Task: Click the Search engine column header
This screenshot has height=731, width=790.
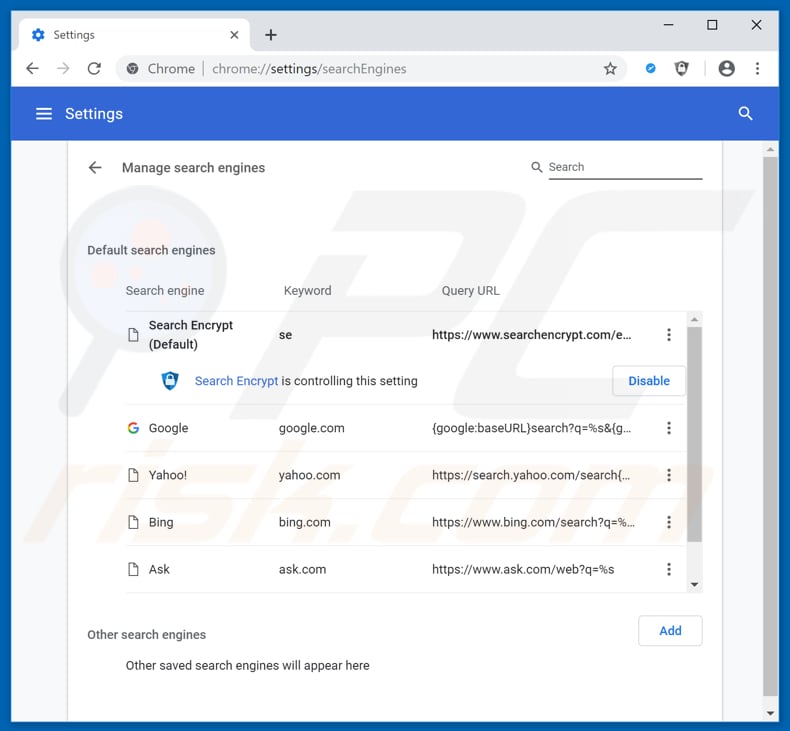Action: (x=165, y=291)
